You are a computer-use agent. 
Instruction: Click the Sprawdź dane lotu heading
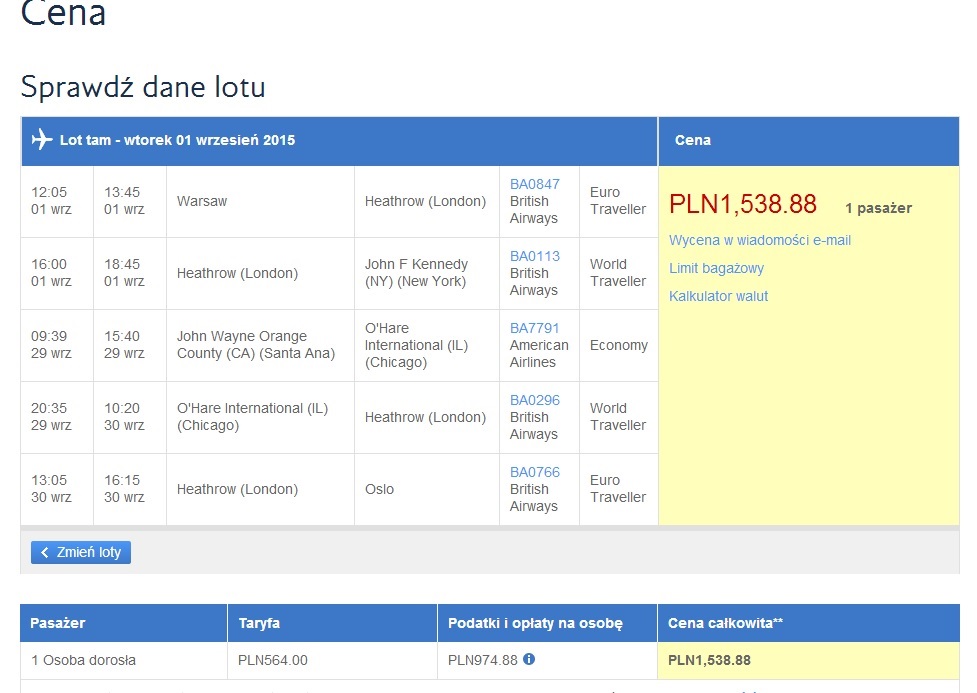pos(143,87)
